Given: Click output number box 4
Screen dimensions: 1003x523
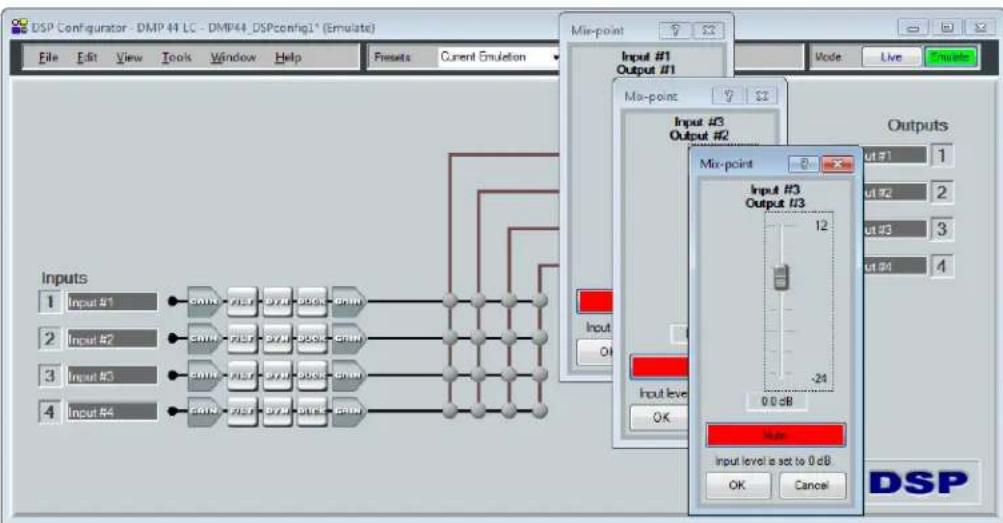Looking at the screenshot, I should click(941, 266).
